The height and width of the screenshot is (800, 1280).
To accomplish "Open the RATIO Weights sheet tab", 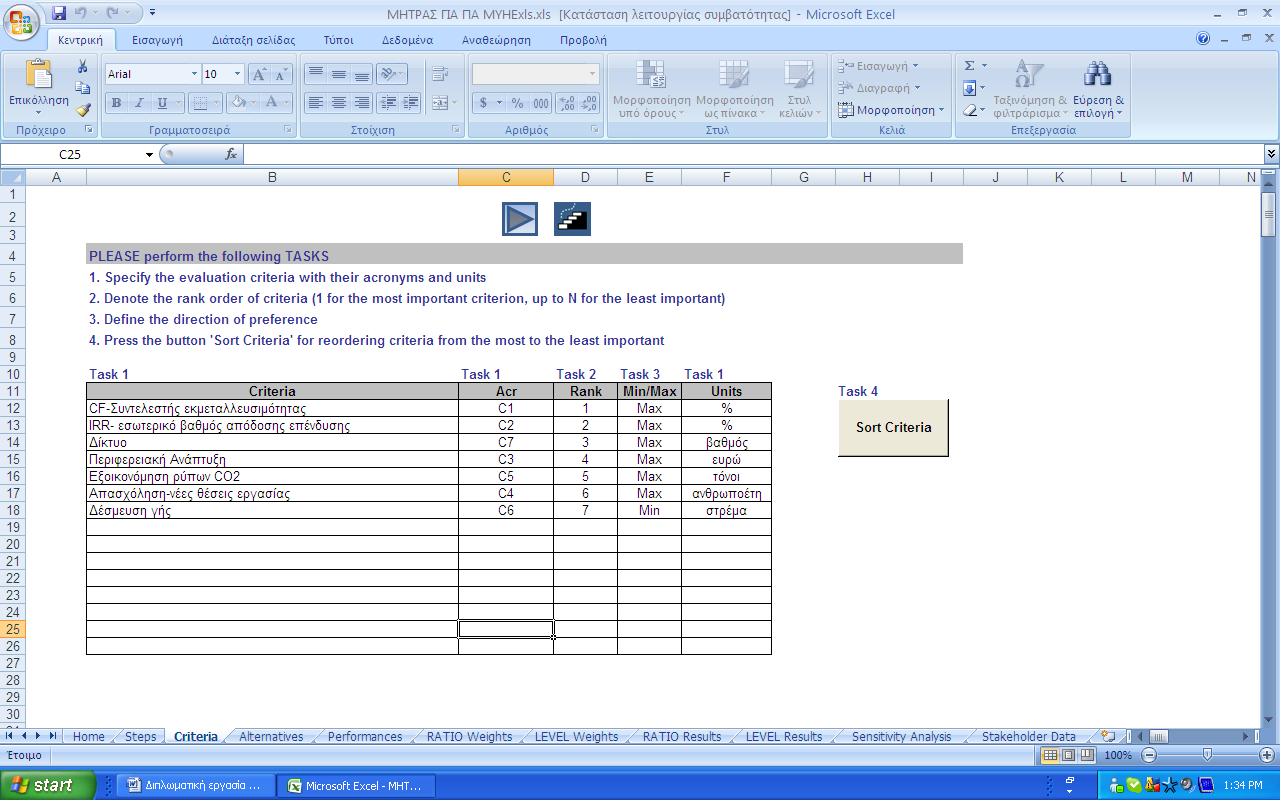I will tap(469, 736).
